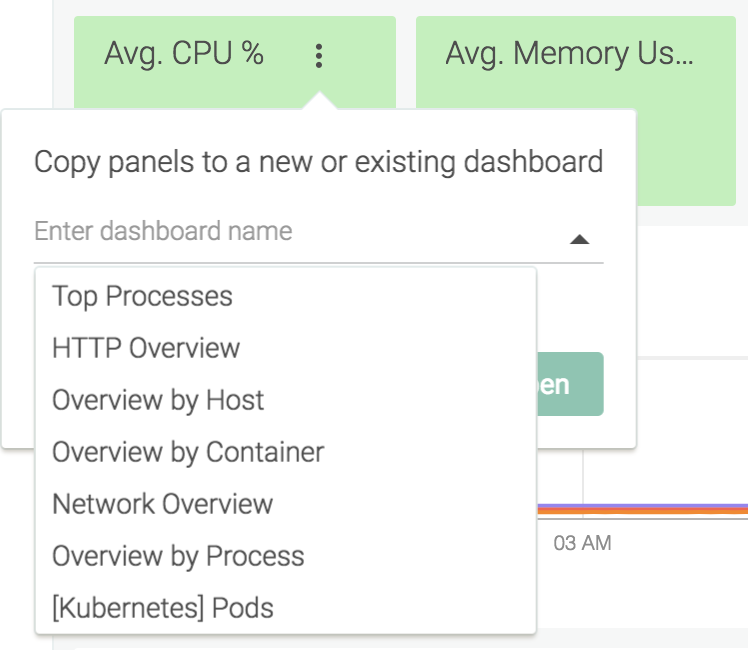
Task: Click the Avg. CPU % panel title
Action: coord(184,53)
